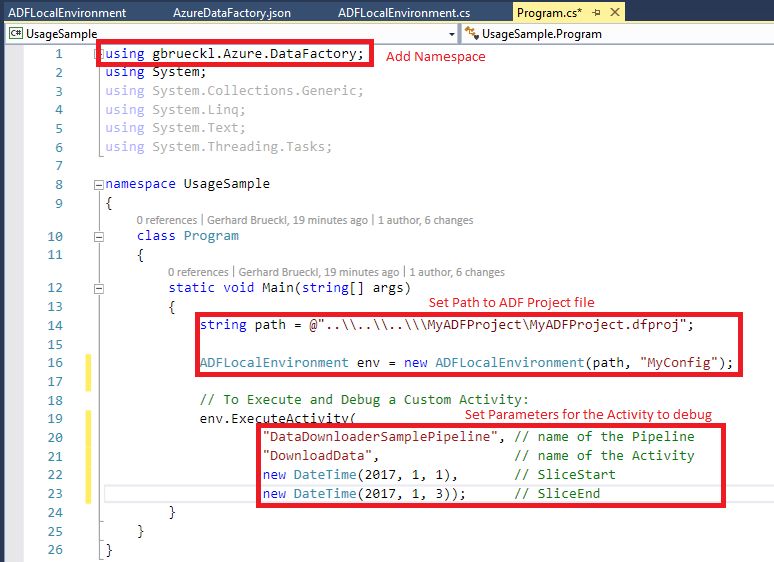The height and width of the screenshot is (562, 774).
Task: Click the class icon beside UsageSample.Program
Action: 471,34
